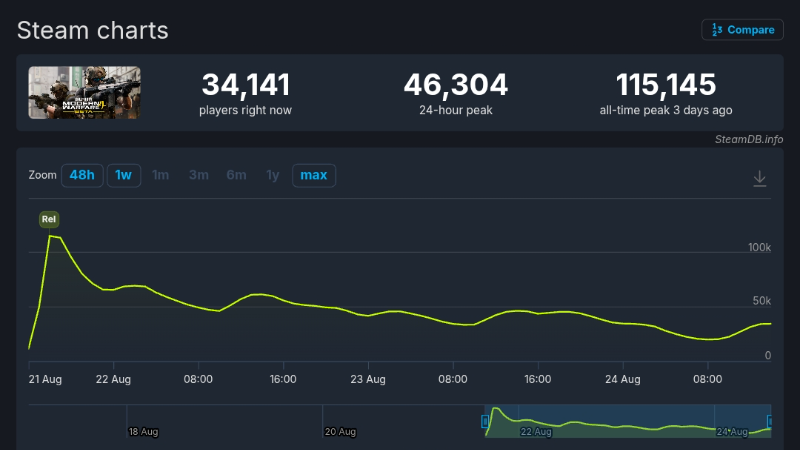Select the disabled 1m zoom option
The height and width of the screenshot is (450, 800).
(160, 175)
